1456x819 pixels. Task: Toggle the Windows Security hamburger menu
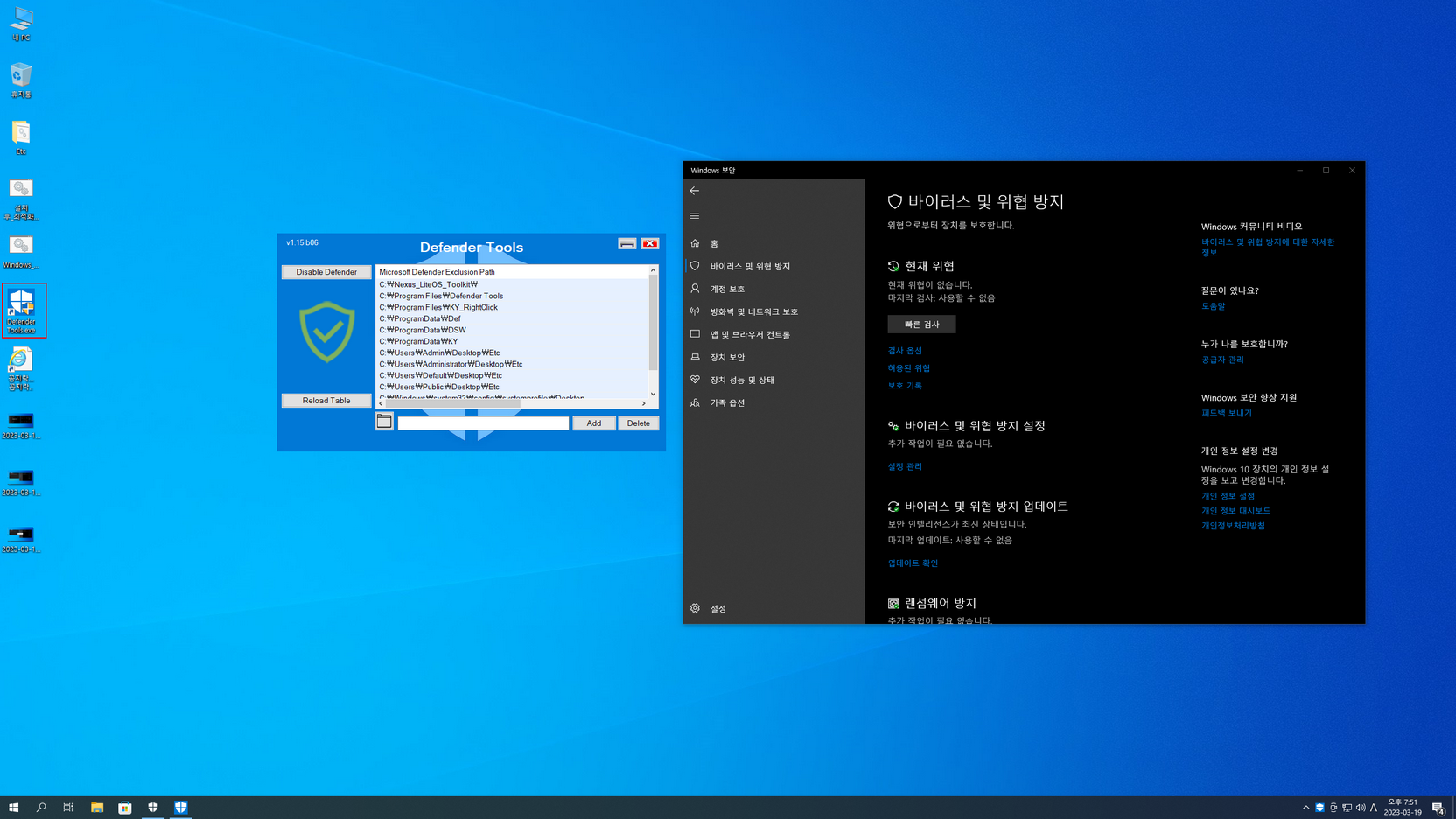point(695,216)
